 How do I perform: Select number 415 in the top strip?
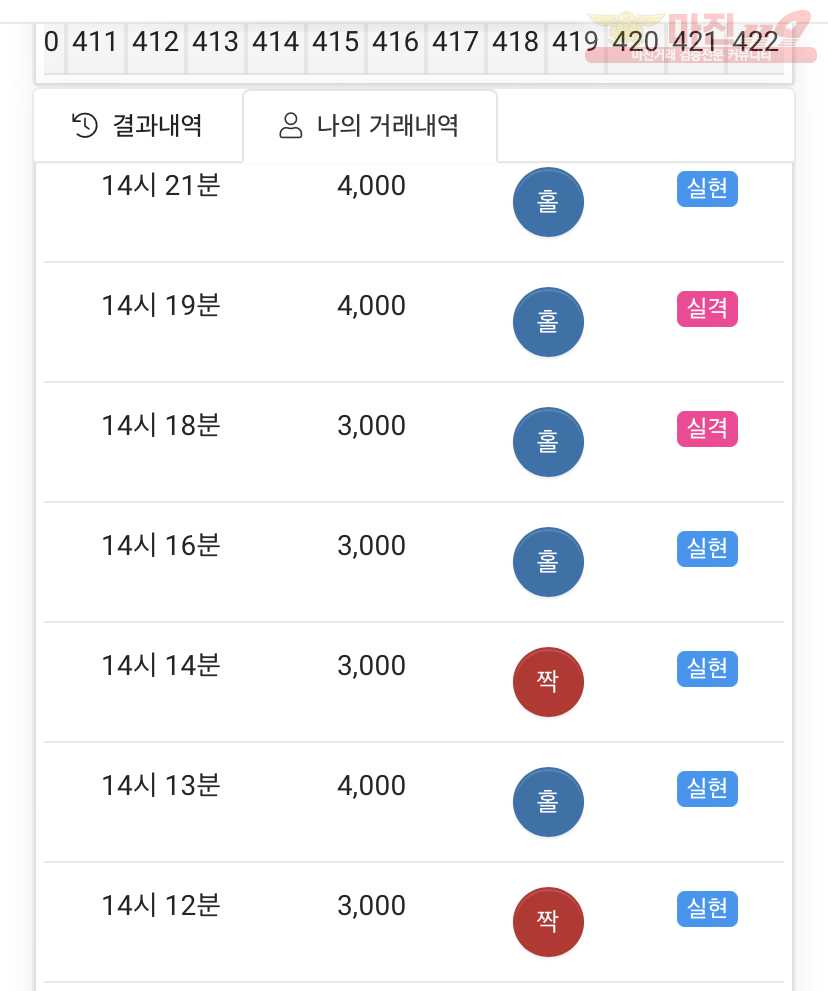tap(335, 42)
